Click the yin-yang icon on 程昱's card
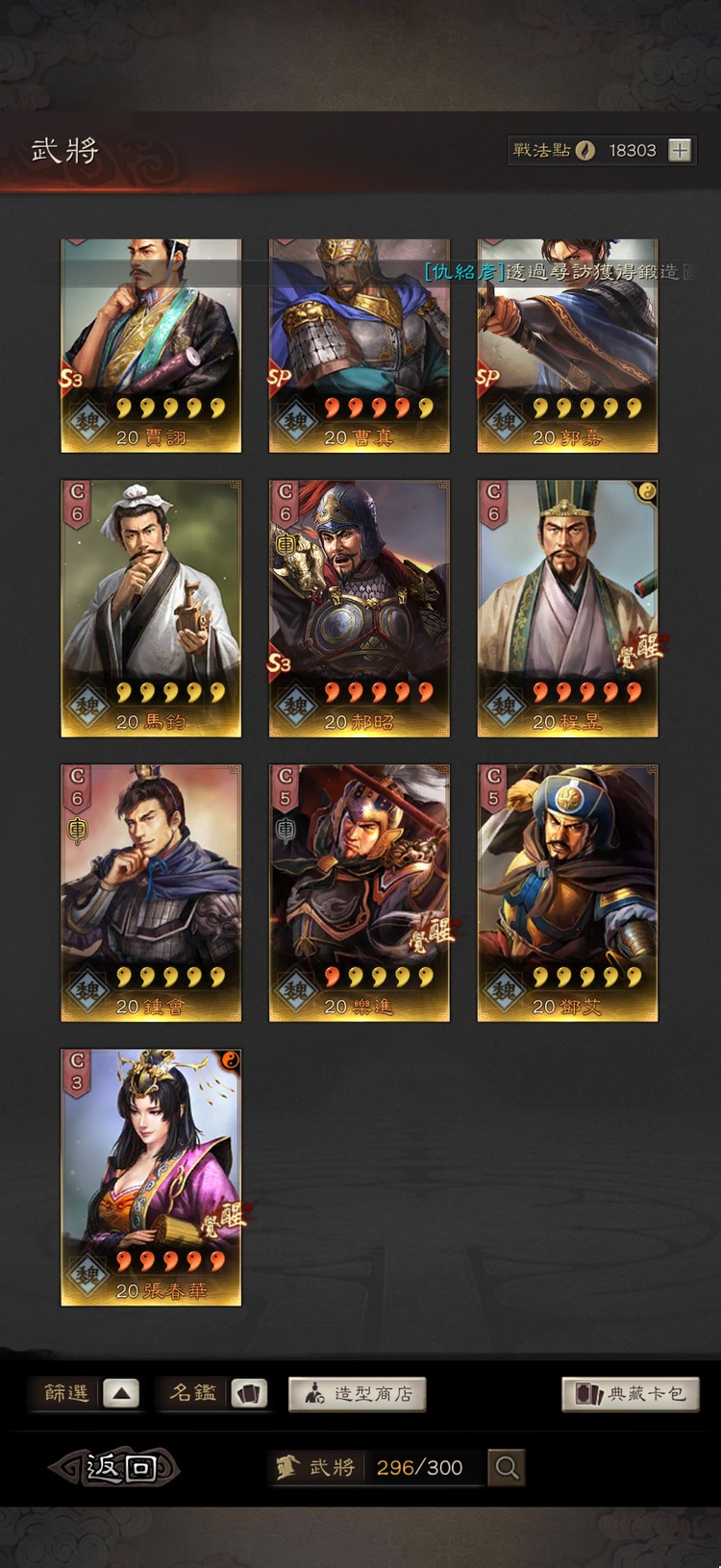Screen dimensions: 721x1568 click(x=647, y=491)
